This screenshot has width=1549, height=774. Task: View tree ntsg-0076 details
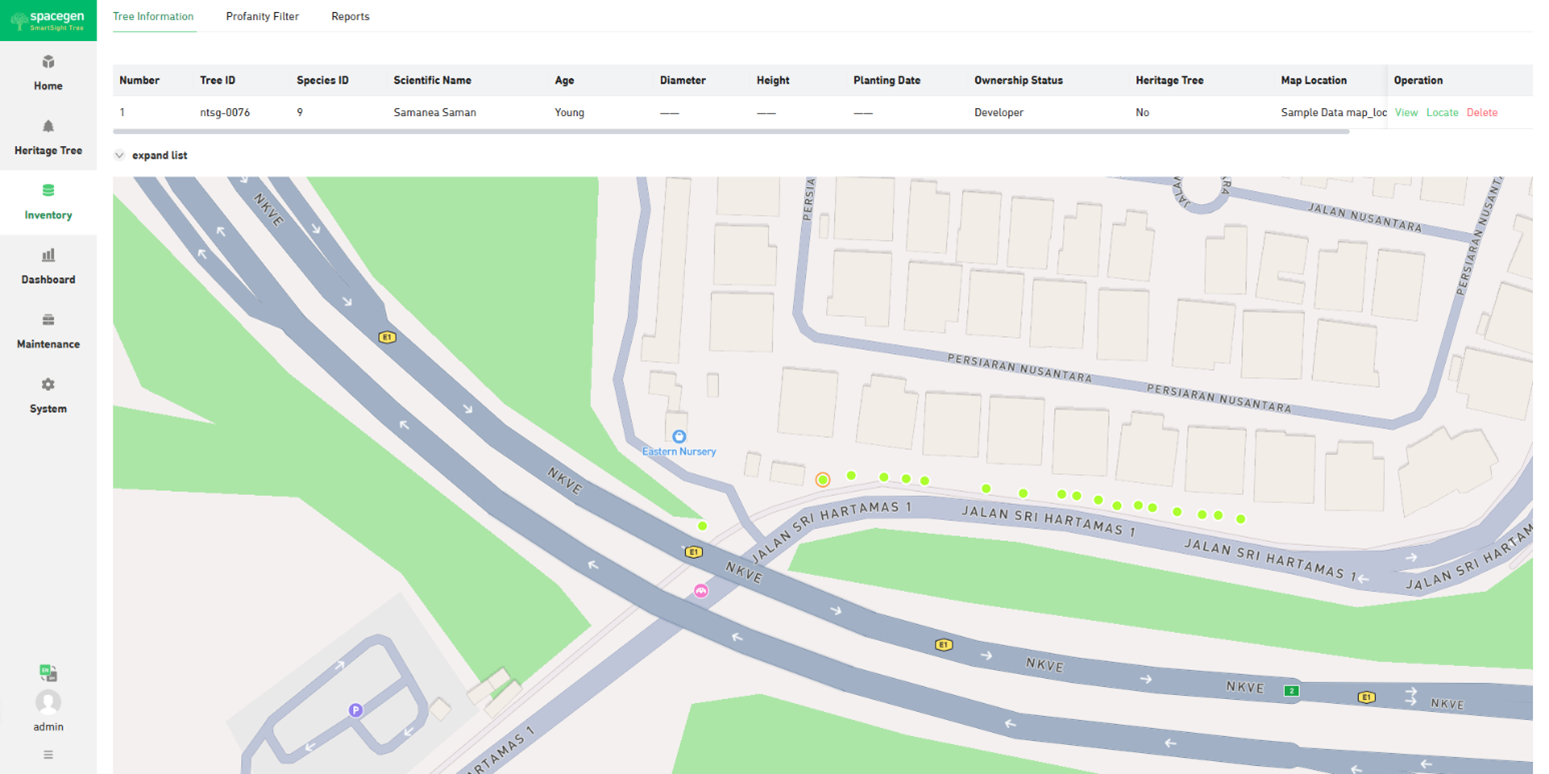1406,113
